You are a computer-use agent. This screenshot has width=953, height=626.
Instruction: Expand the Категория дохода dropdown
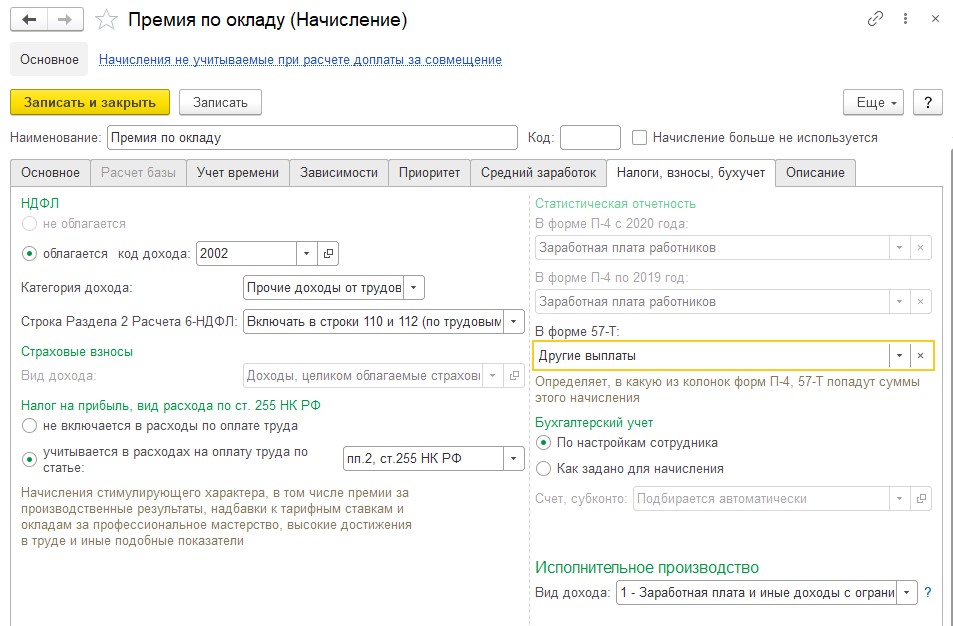click(x=413, y=287)
